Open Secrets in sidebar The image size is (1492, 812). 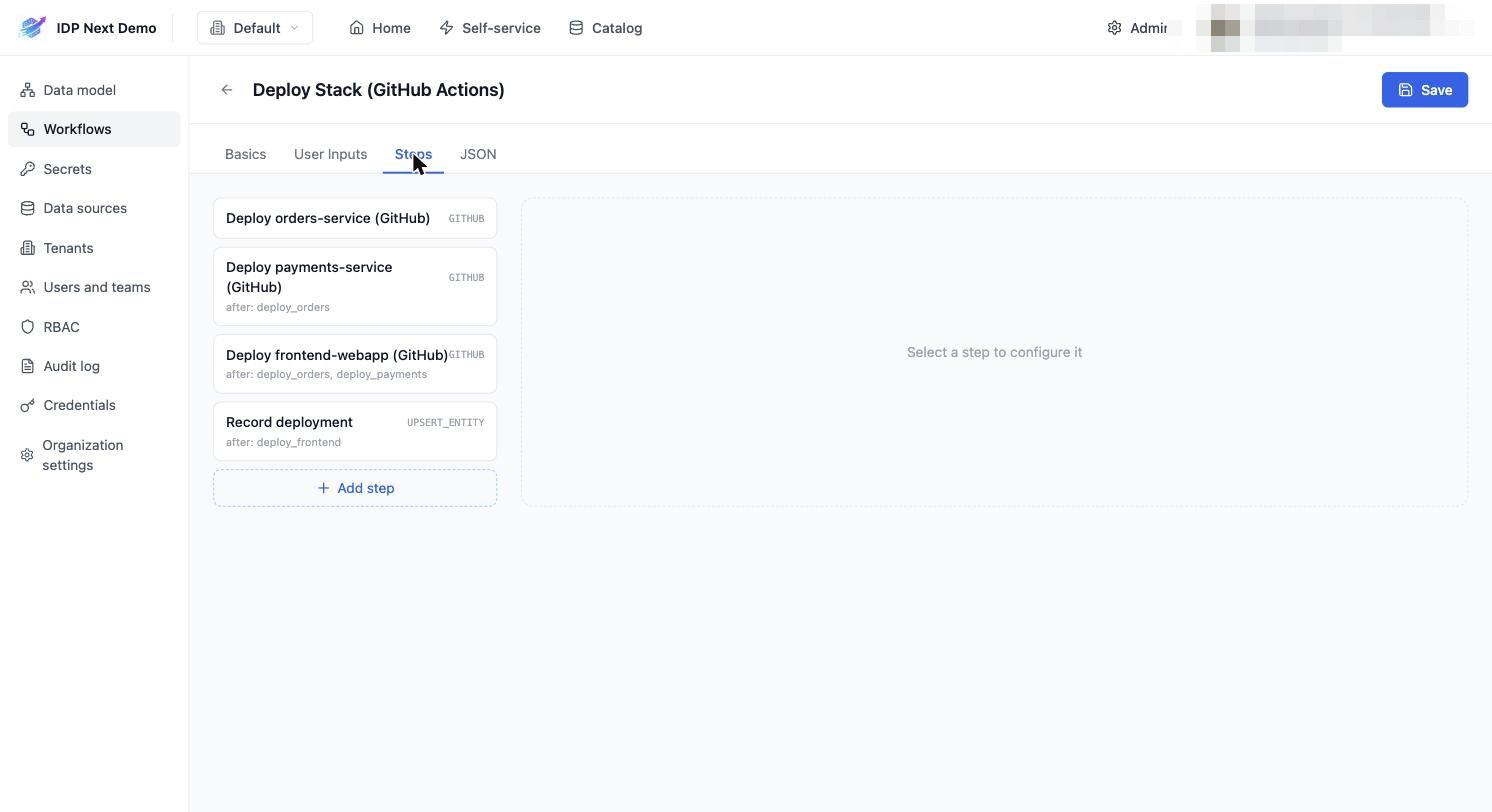click(94, 169)
